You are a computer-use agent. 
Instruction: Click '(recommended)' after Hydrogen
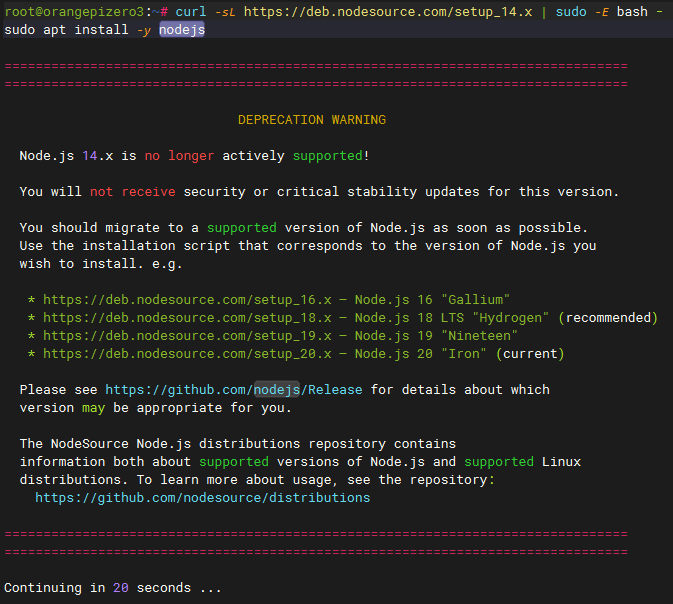[608, 318]
